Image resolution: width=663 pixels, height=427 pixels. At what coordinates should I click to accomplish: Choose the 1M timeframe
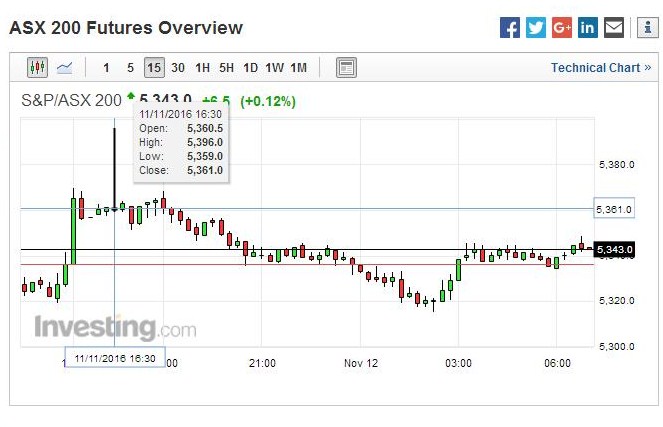[x=299, y=68]
